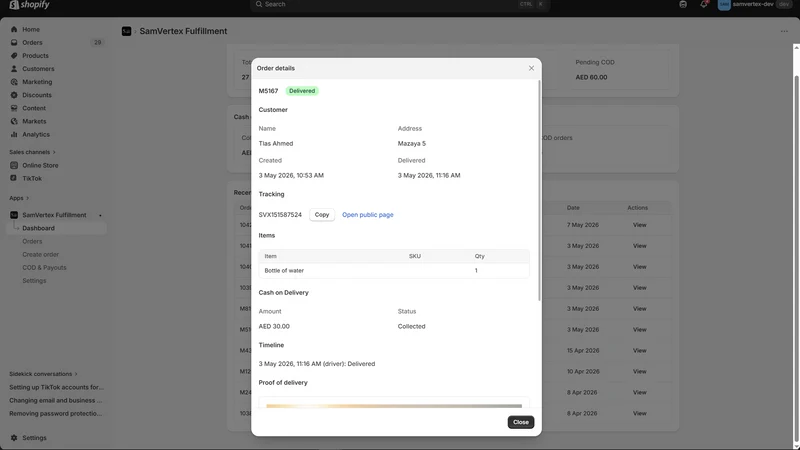Open 'Setting up TikTok accounts for...' conversation
This screenshot has height=450, width=800.
click(x=56, y=387)
